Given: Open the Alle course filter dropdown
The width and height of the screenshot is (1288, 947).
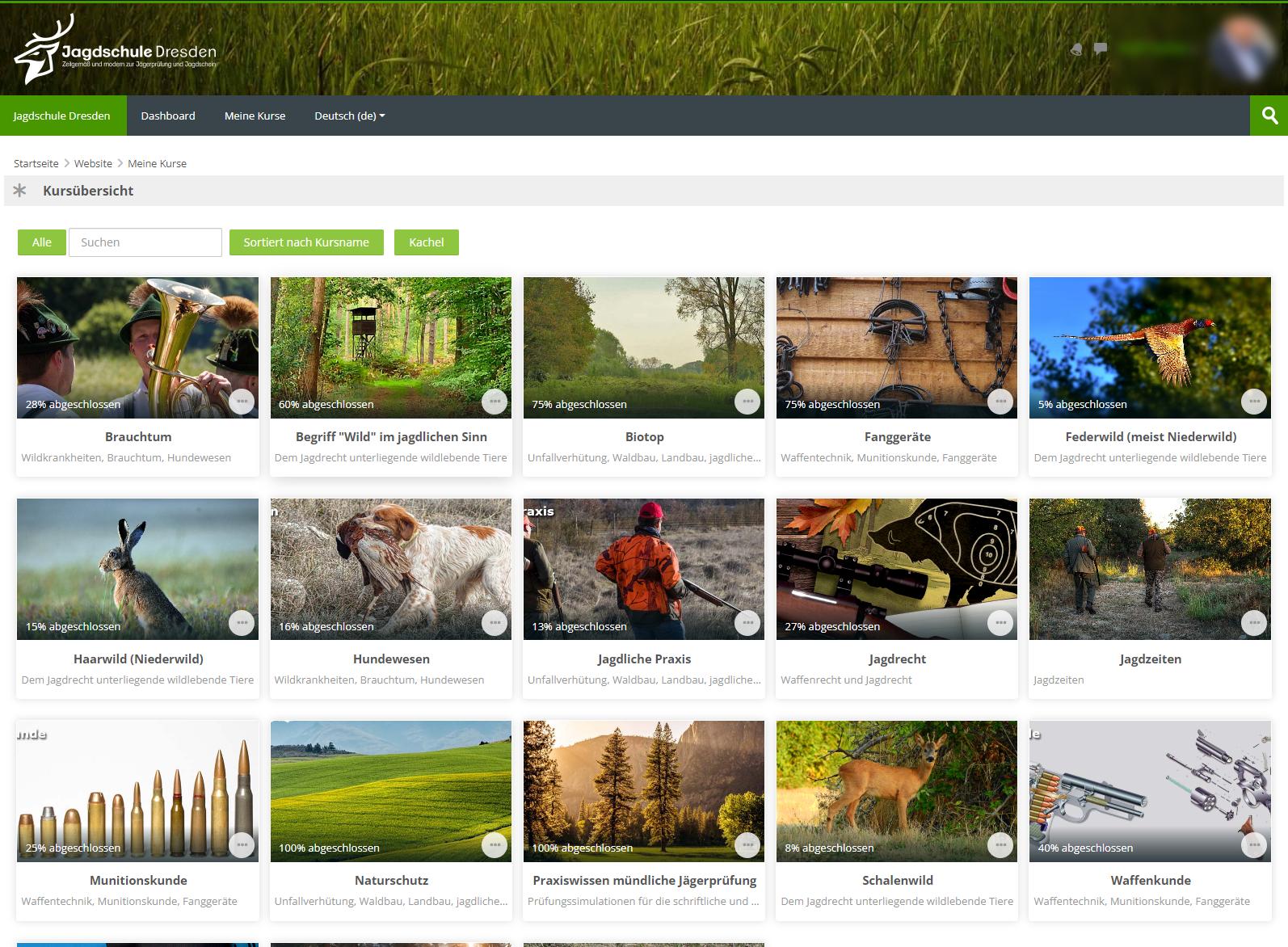Looking at the screenshot, I should 41,242.
